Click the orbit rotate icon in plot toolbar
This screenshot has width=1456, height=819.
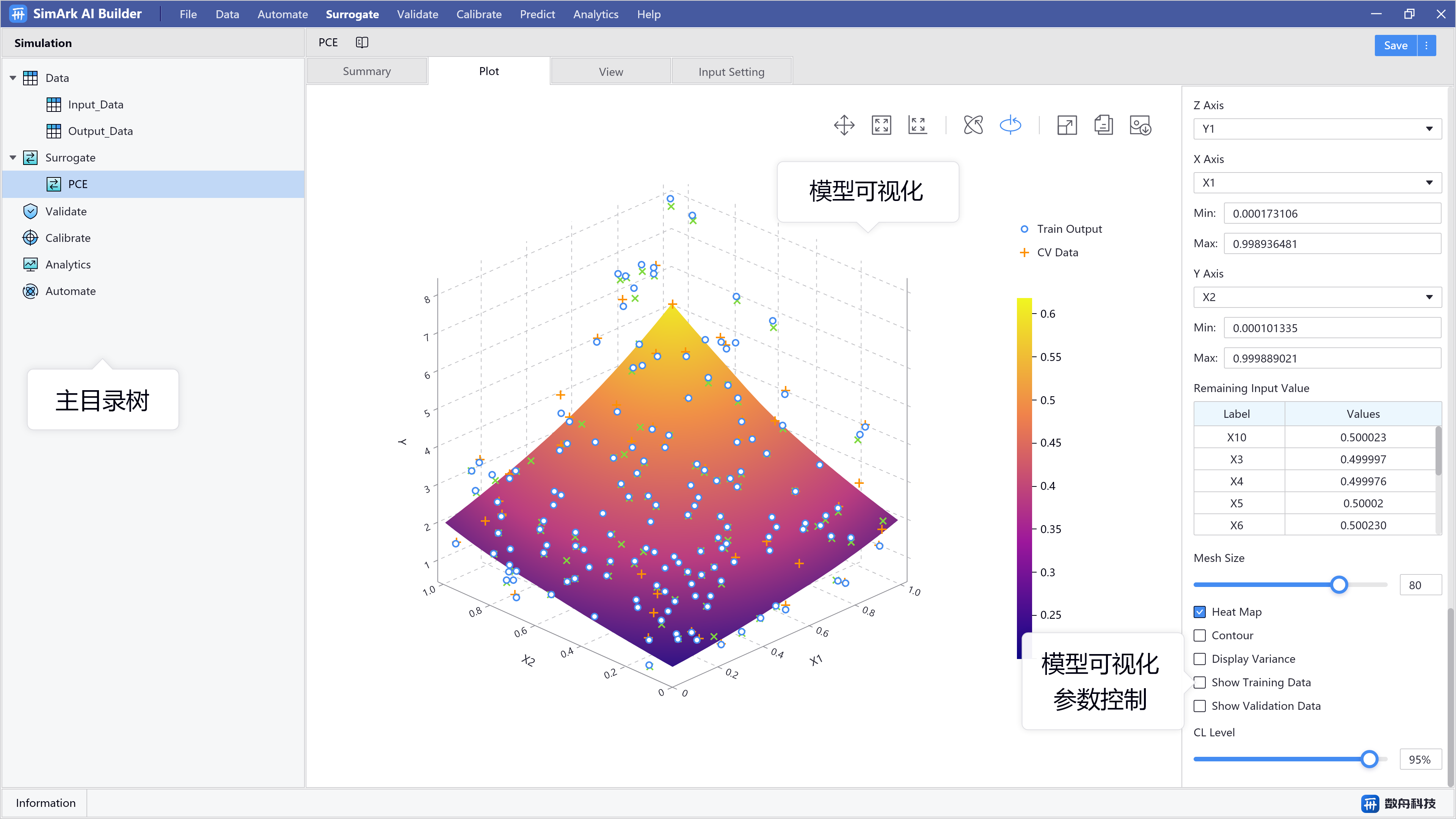[x=973, y=125]
